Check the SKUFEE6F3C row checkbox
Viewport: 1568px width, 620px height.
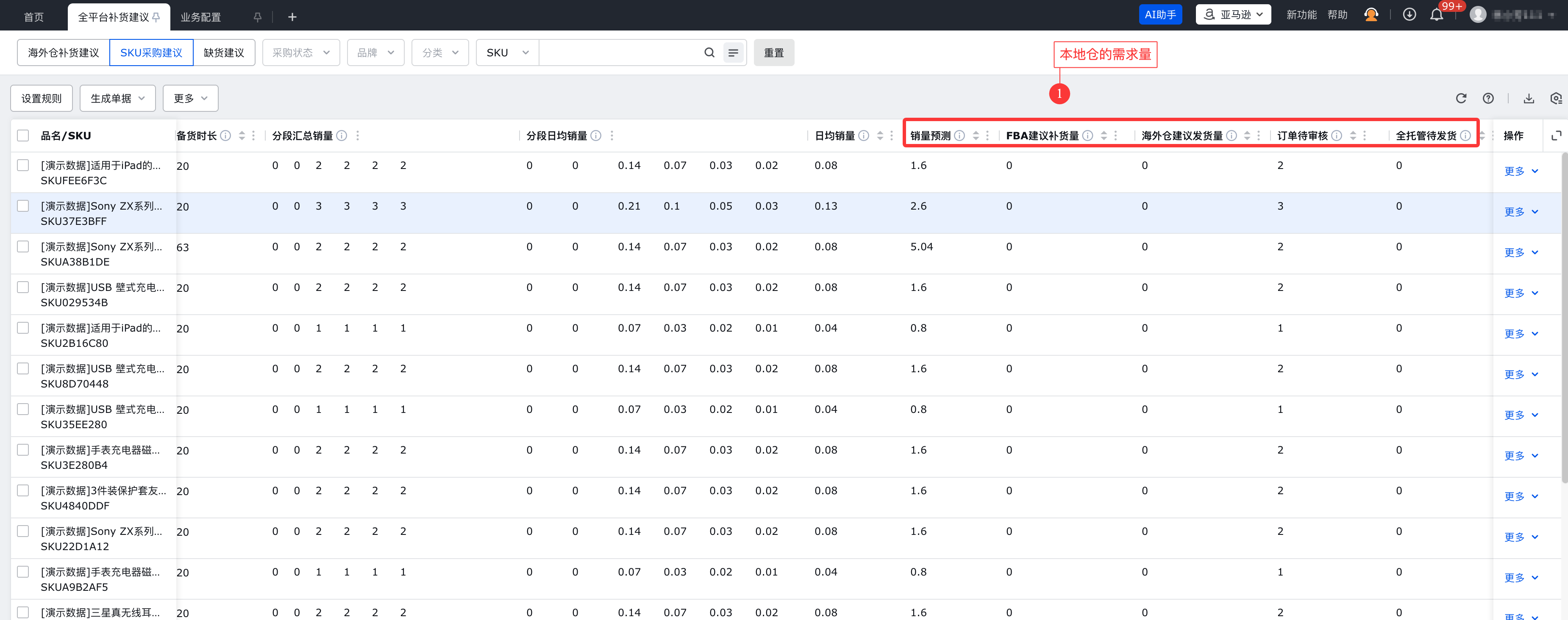[x=23, y=165]
